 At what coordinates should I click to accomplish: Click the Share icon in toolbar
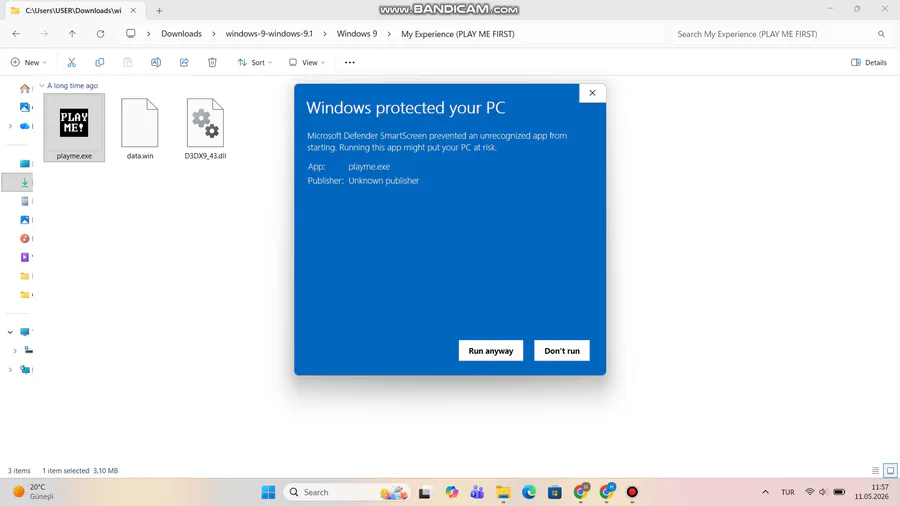pyautogui.click(x=184, y=63)
